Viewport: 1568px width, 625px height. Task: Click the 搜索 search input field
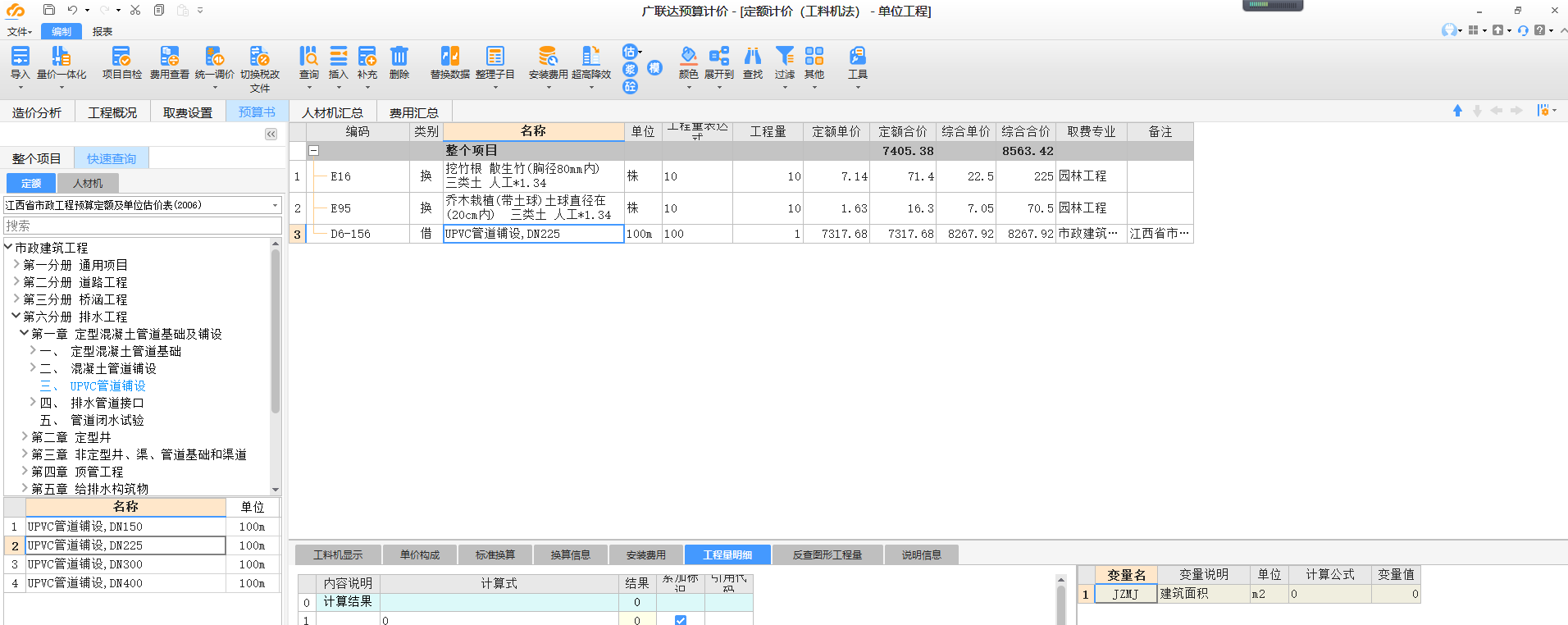click(x=143, y=226)
